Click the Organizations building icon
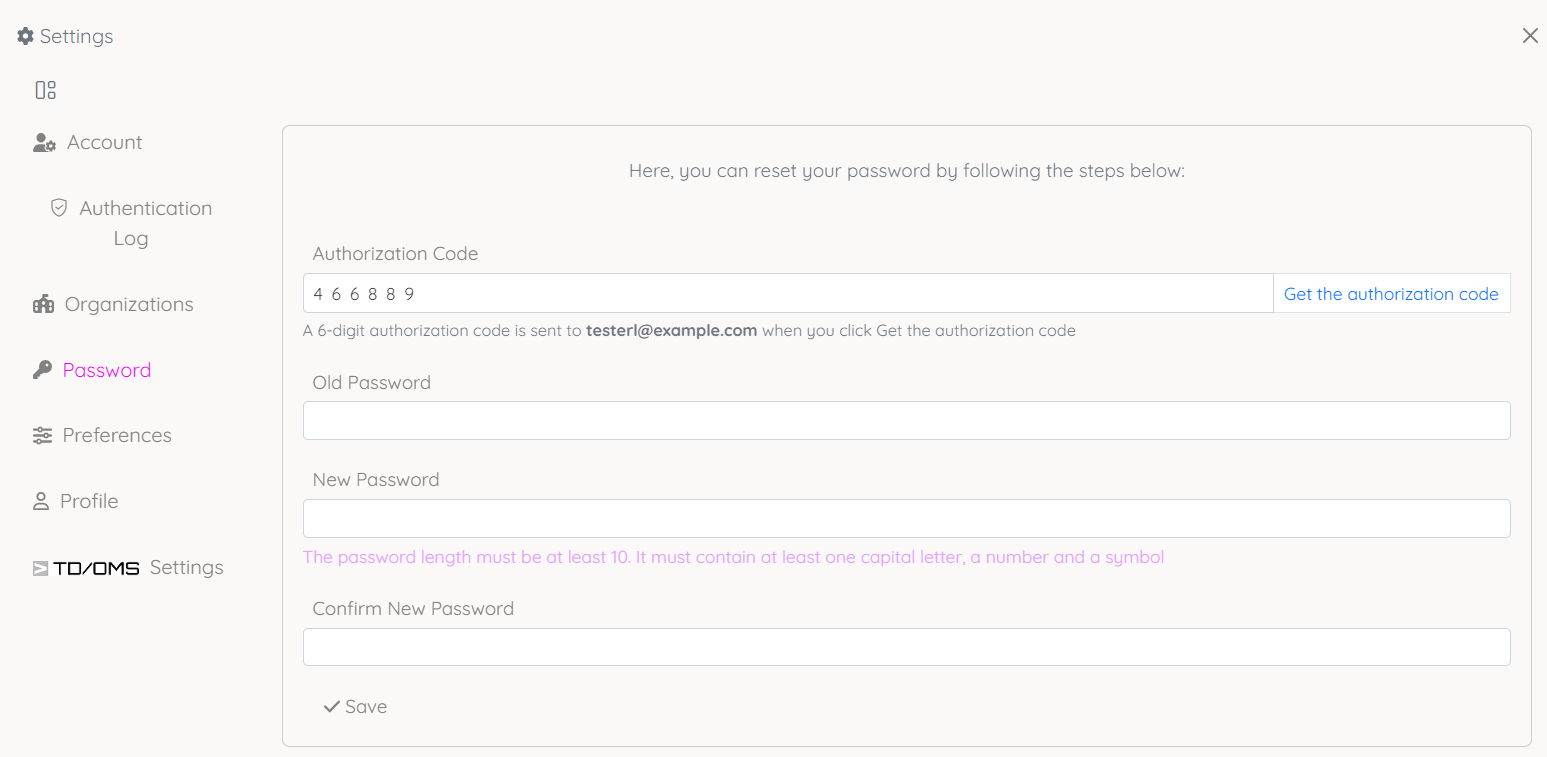Screen dimensions: 1547x757 tap(43, 305)
